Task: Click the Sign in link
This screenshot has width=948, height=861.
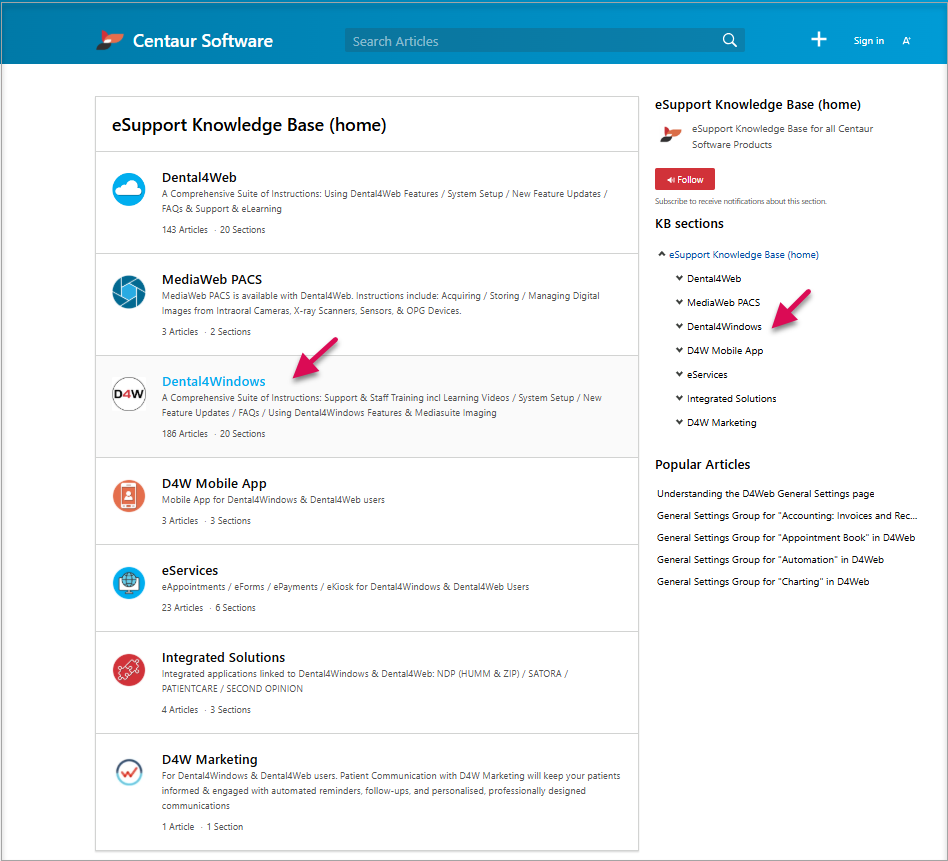Action: point(869,41)
